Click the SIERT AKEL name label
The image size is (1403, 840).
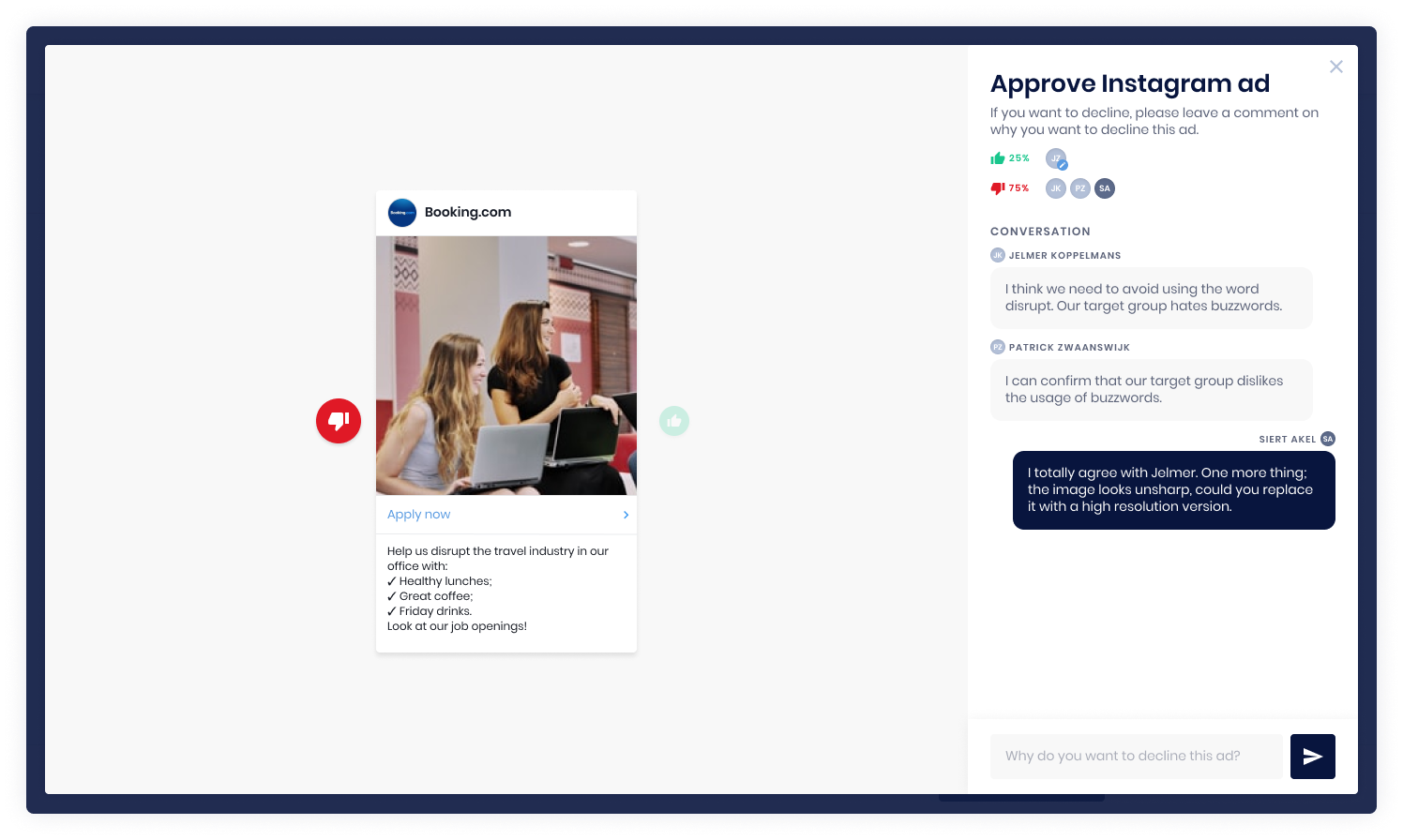1288,439
